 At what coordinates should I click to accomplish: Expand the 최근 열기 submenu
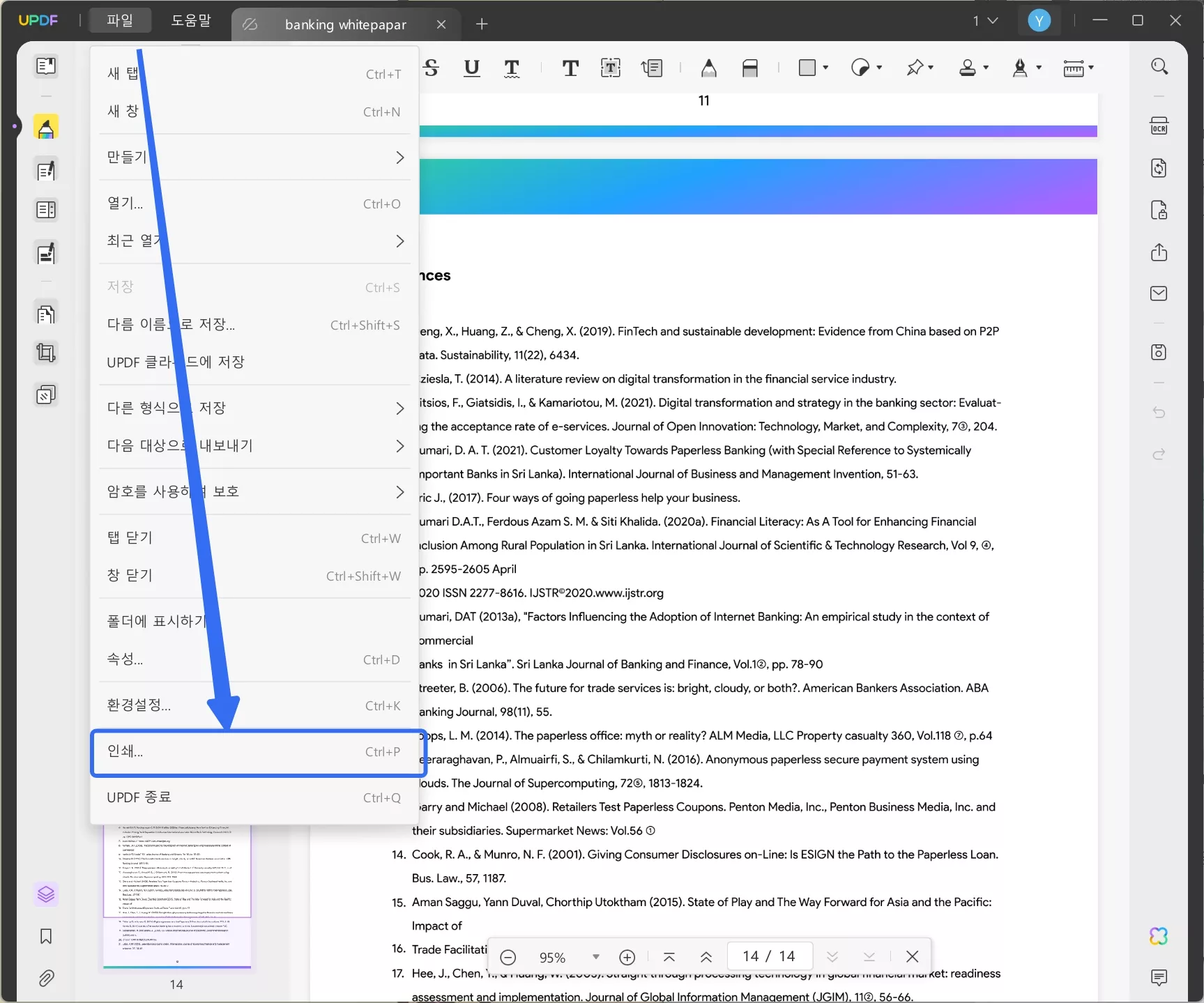coord(254,241)
